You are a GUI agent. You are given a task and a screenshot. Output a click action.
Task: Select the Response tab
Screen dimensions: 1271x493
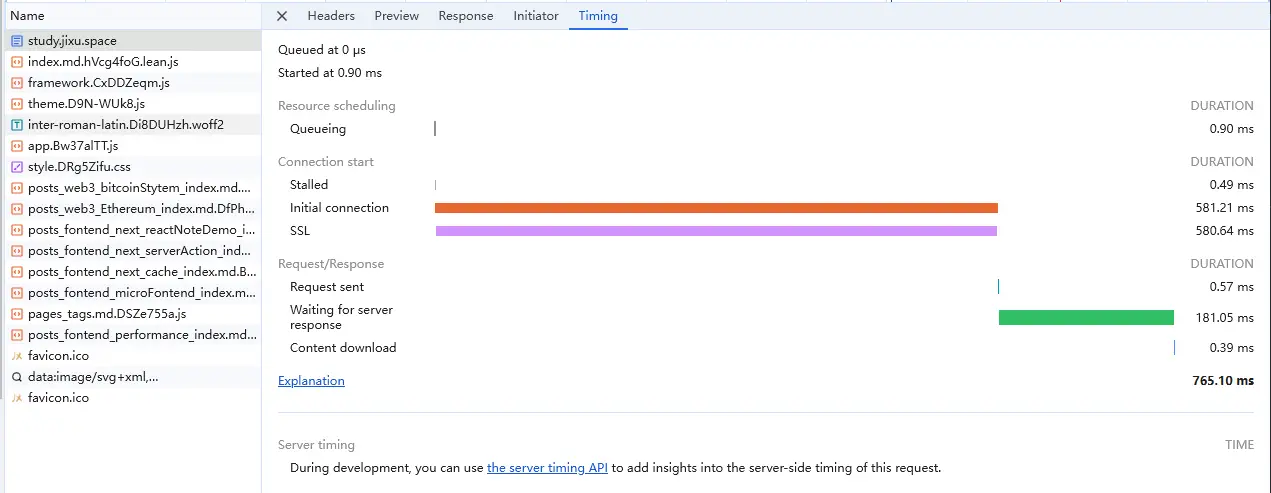466,16
